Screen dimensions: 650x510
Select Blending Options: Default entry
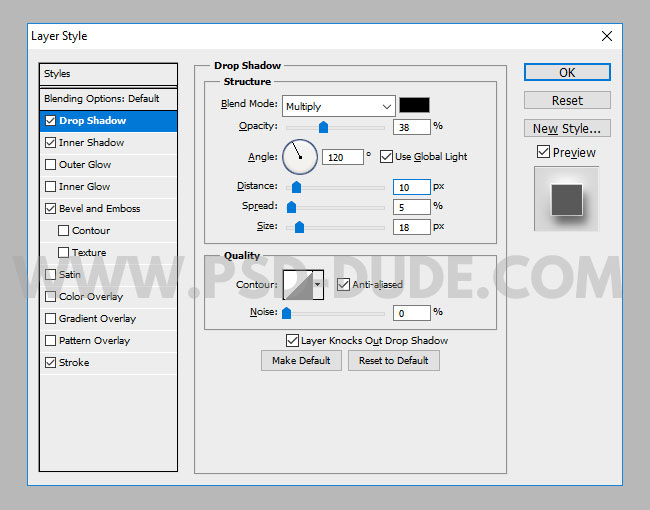[x=108, y=99]
